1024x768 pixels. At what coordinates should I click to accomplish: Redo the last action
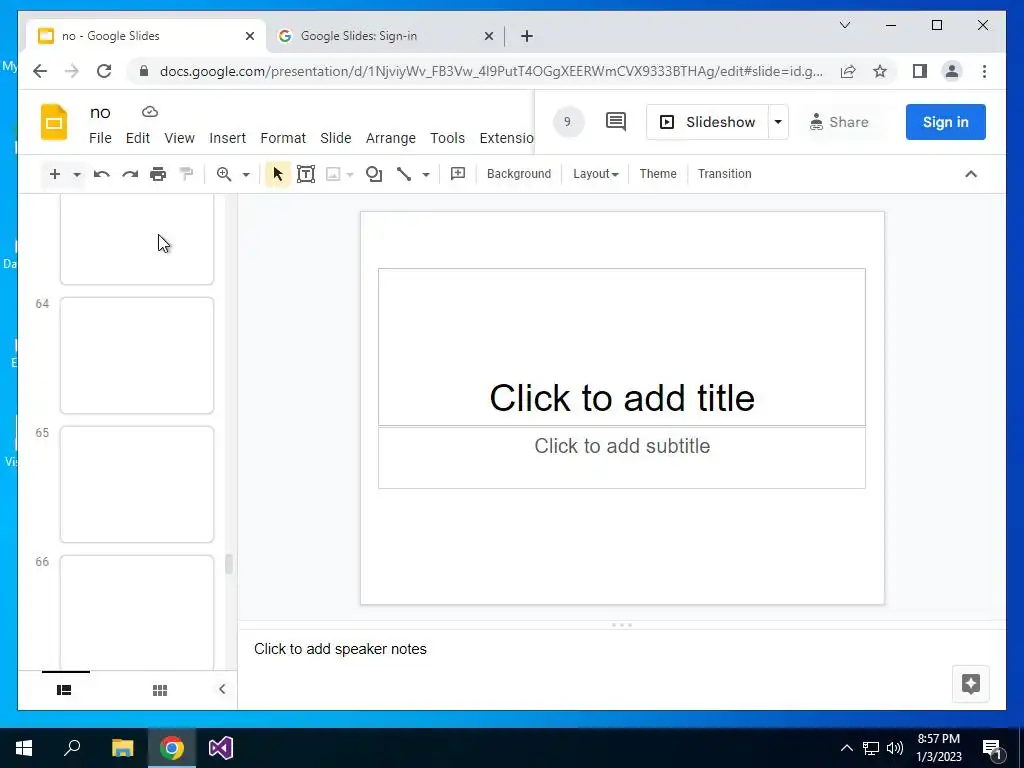click(130, 174)
